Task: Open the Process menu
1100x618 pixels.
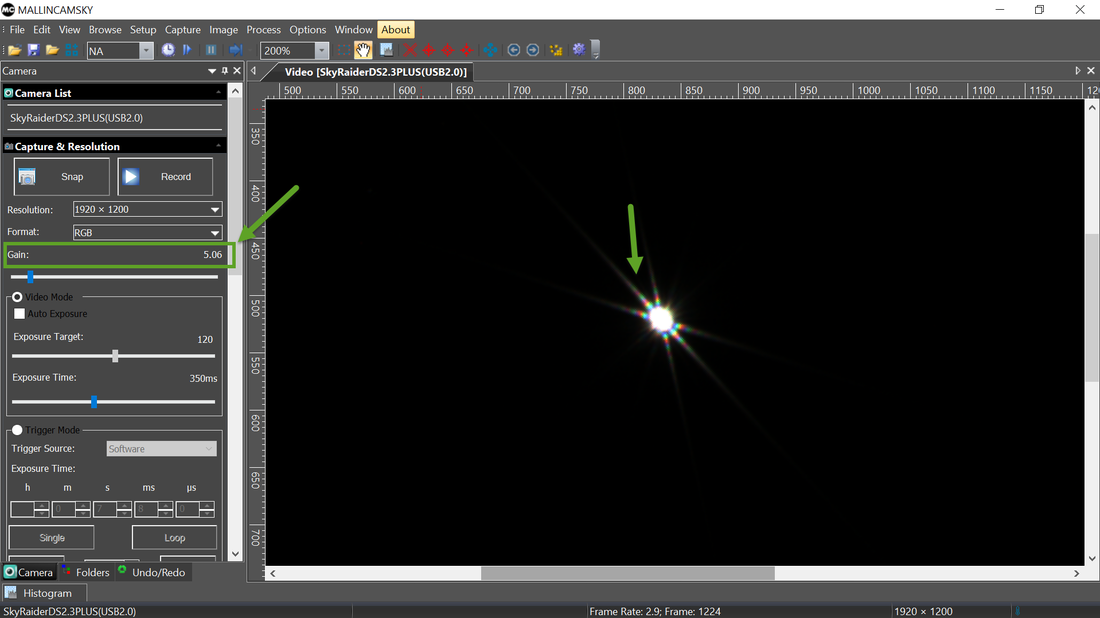Action: tap(263, 29)
